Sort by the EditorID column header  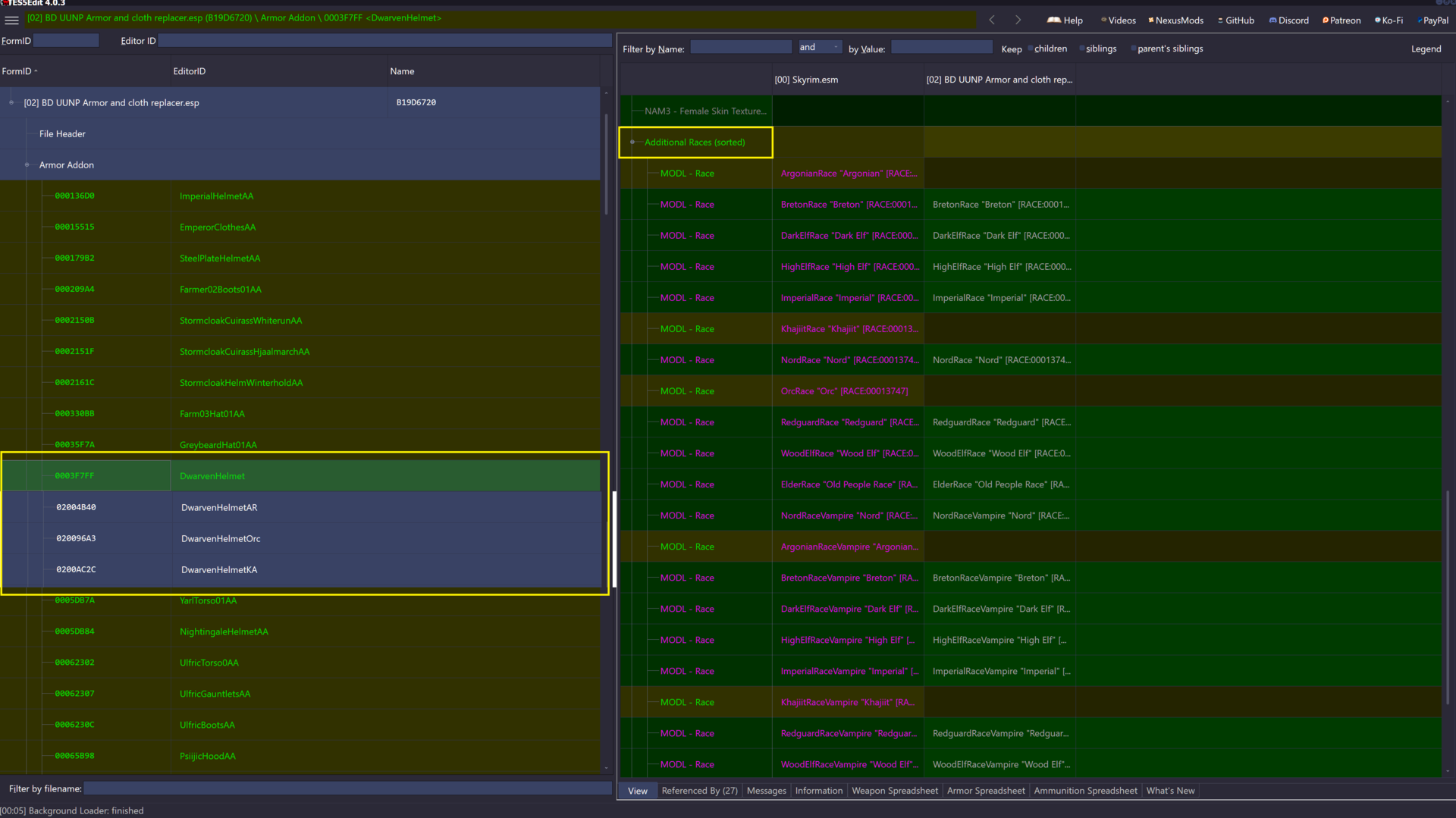click(x=278, y=71)
